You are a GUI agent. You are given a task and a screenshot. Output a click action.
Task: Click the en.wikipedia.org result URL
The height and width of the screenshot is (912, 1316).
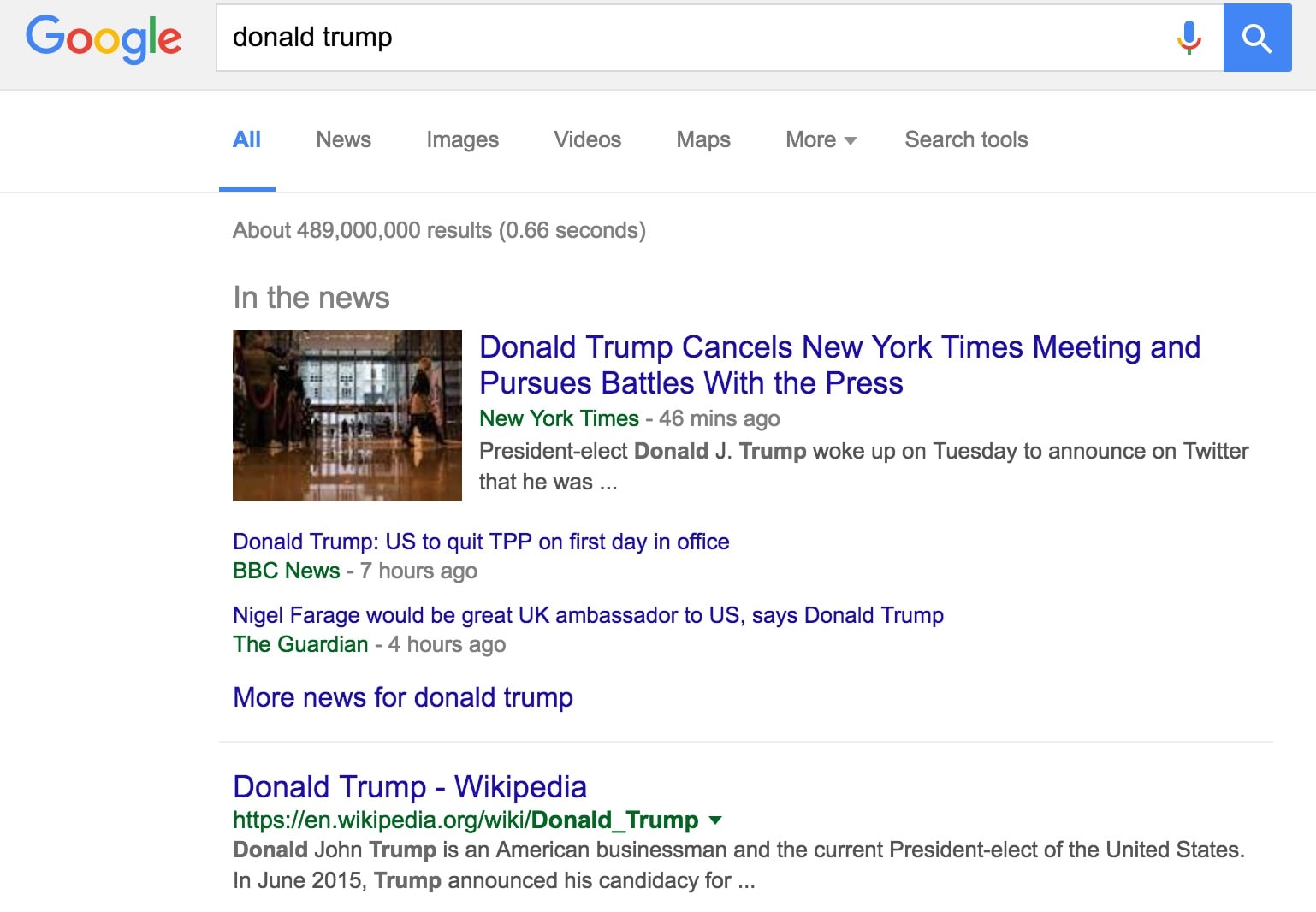tap(465, 820)
